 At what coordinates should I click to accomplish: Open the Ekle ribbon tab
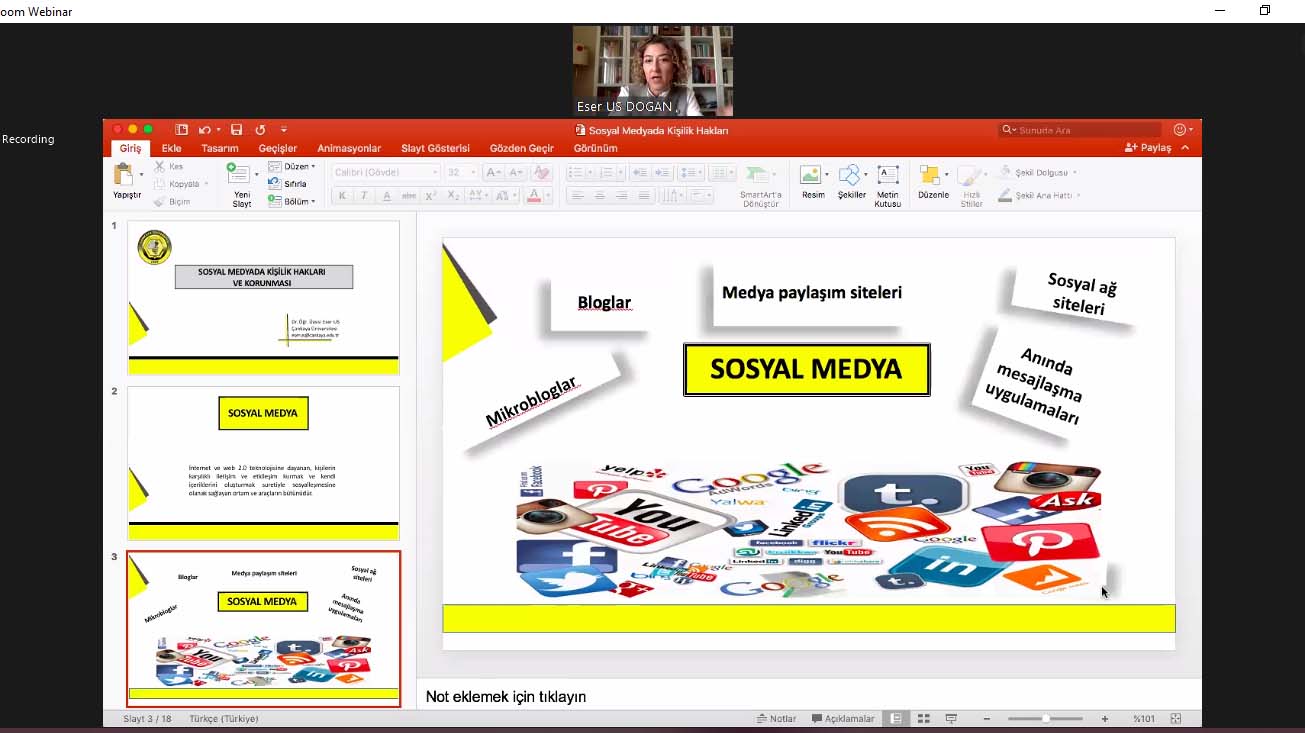tap(172, 148)
